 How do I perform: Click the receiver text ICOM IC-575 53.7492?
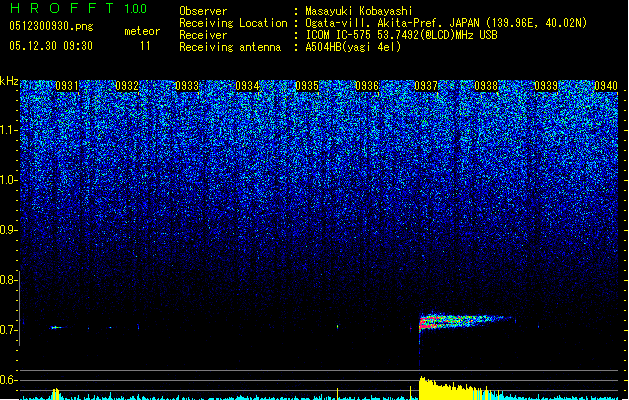pyautogui.click(x=402, y=35)
